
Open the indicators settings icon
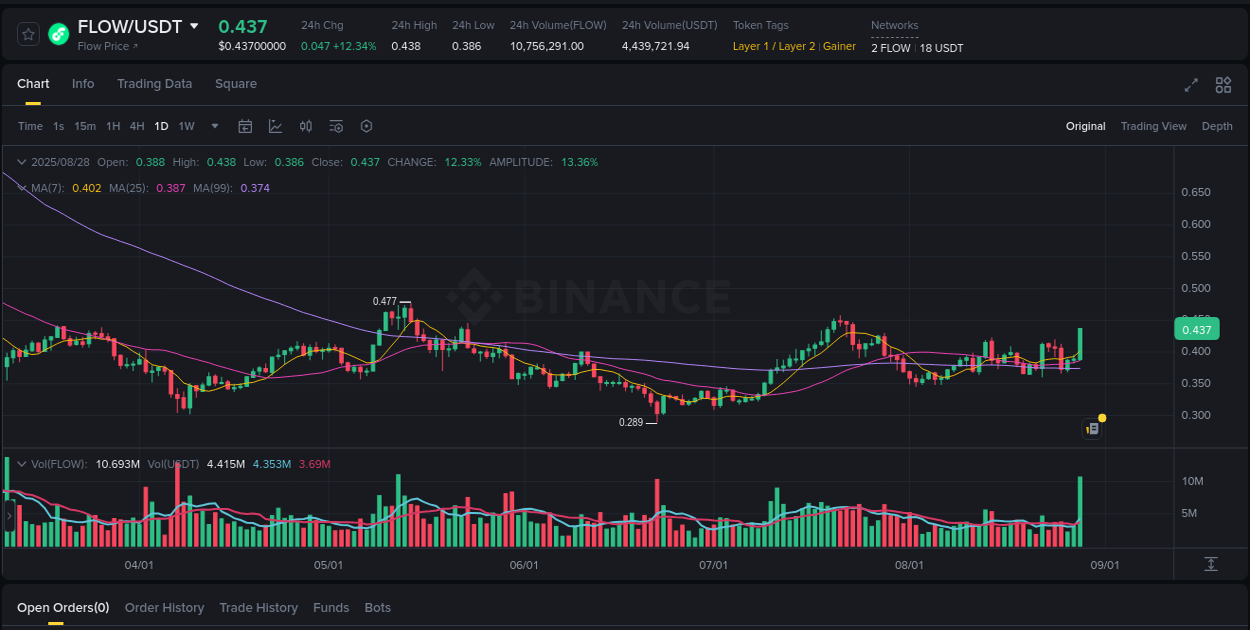[336, 126]
